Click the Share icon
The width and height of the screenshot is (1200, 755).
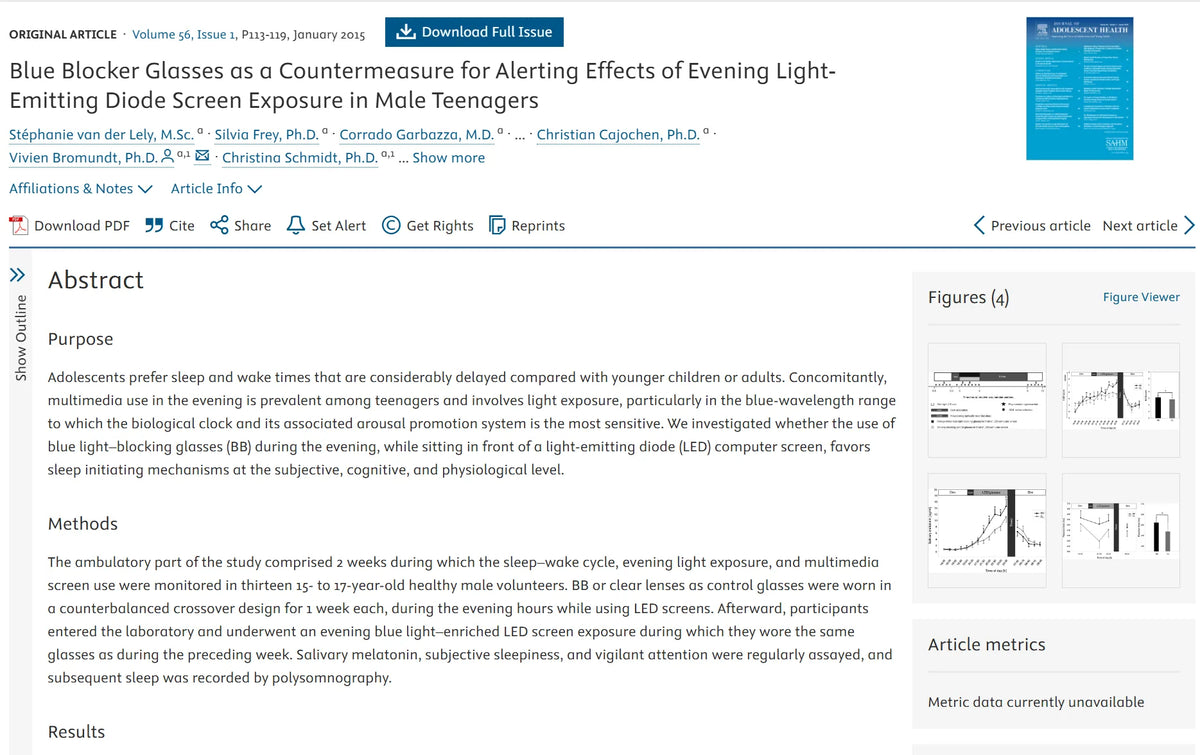[x=219, y=225]
